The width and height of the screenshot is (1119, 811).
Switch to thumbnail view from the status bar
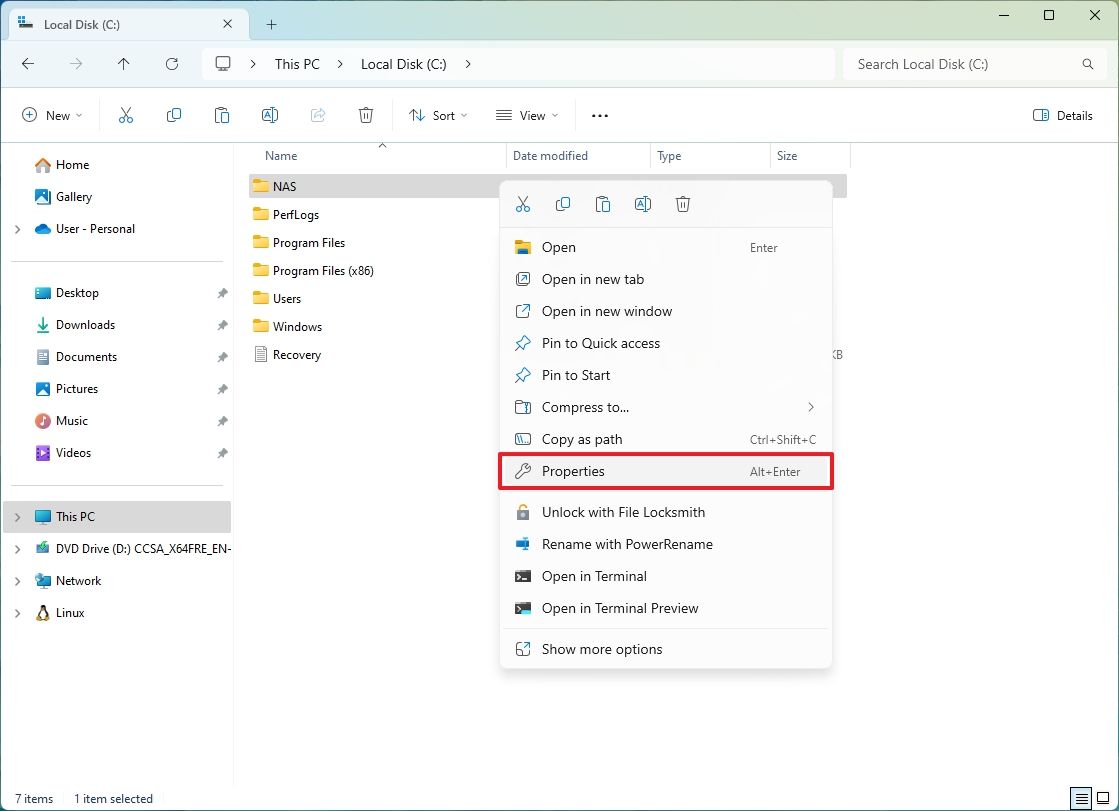1103,799
